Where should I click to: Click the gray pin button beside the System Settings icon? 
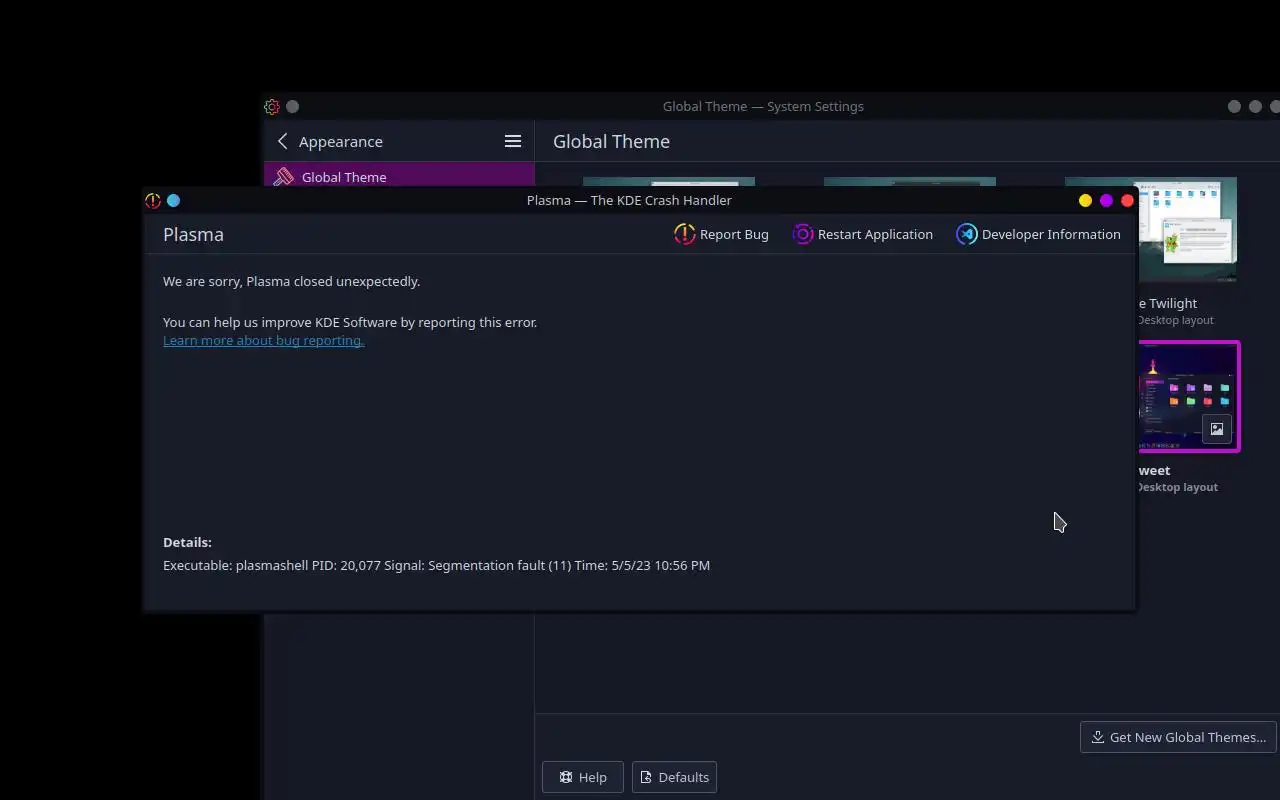pyautogui.click(x=292, y=106)
